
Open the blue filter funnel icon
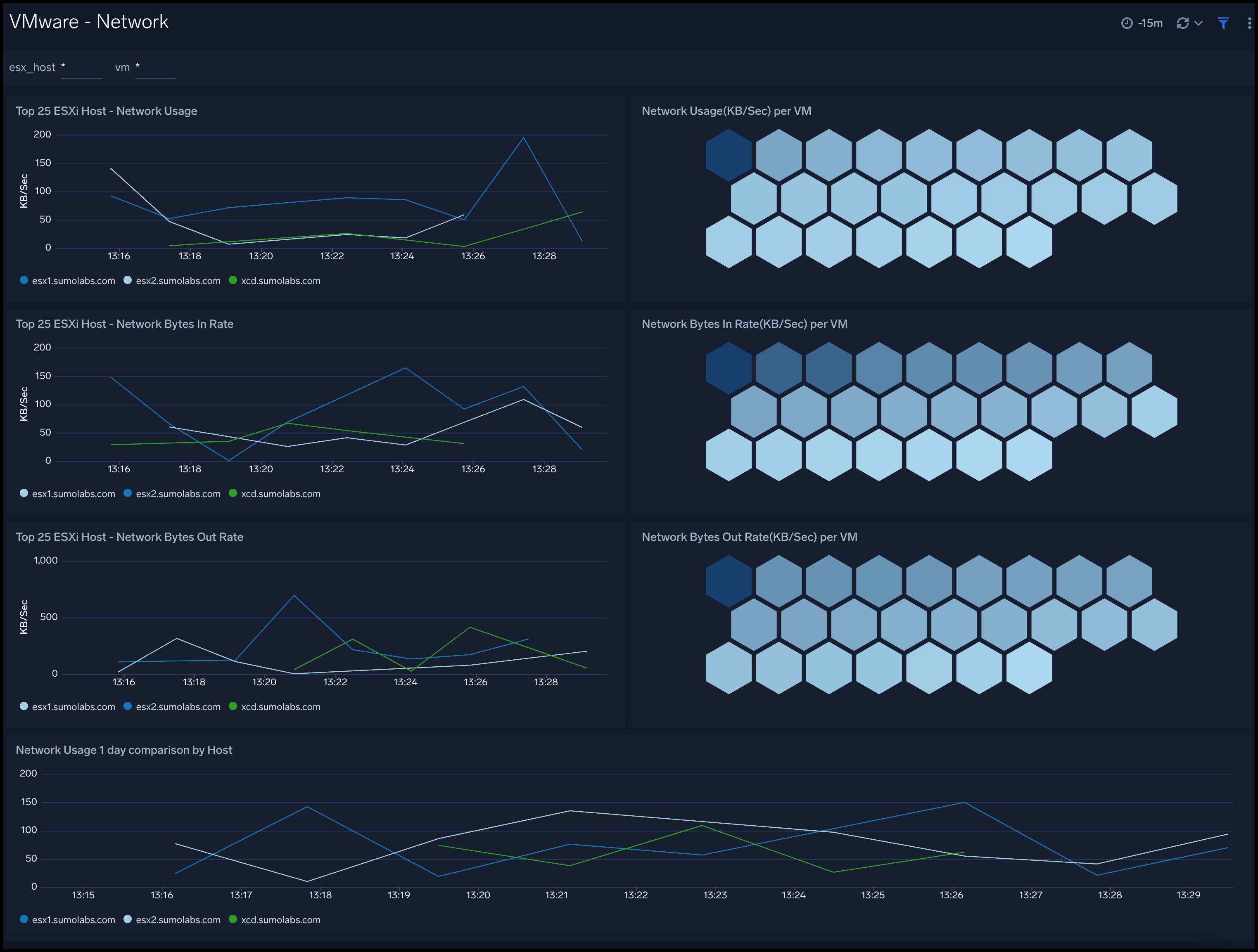[1223, 23]
